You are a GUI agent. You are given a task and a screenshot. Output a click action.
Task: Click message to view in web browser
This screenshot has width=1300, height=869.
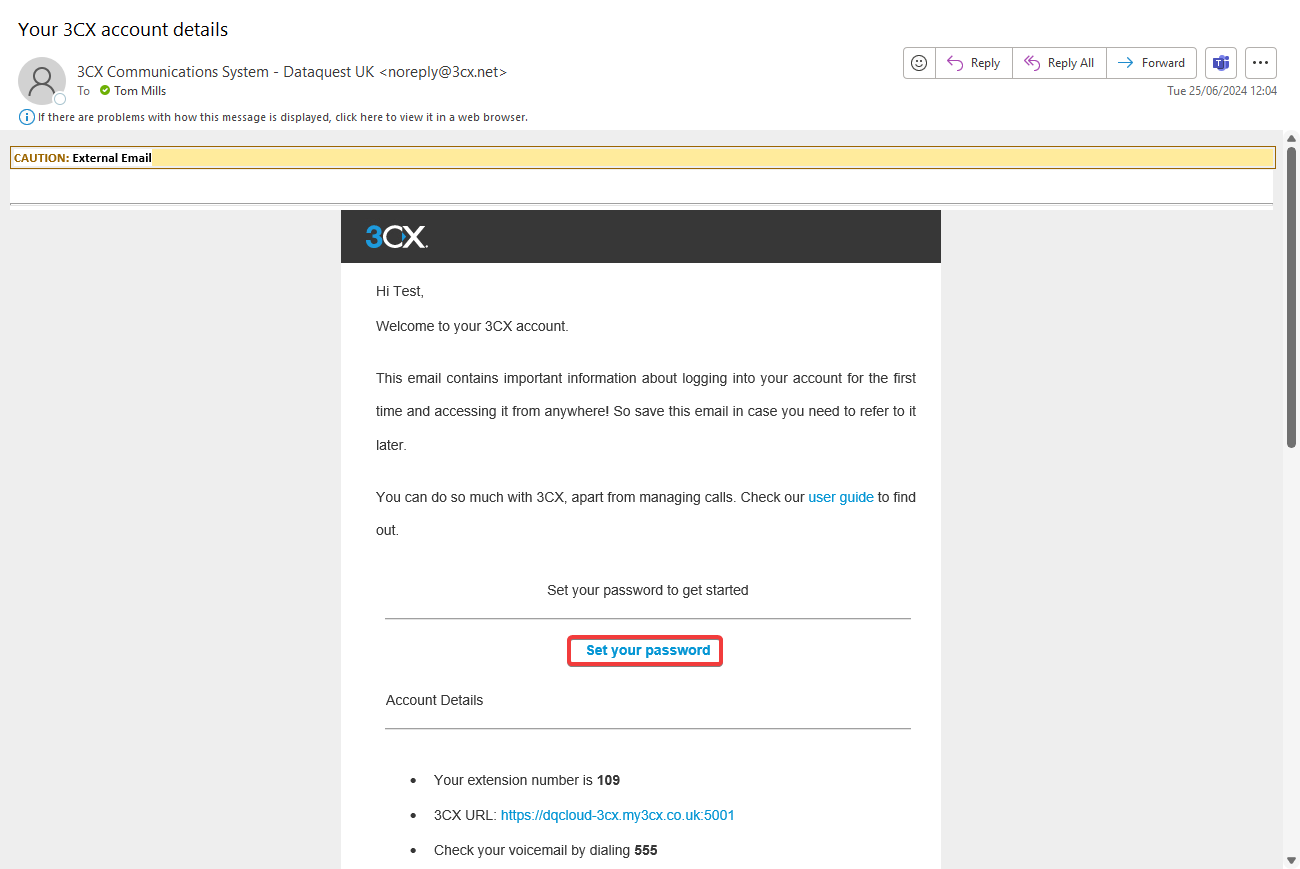(x=283, y=117)
